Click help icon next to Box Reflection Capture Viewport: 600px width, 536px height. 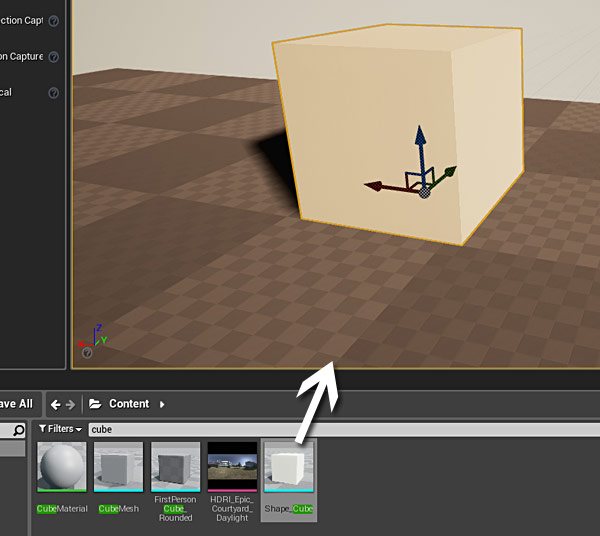[53, 21]
